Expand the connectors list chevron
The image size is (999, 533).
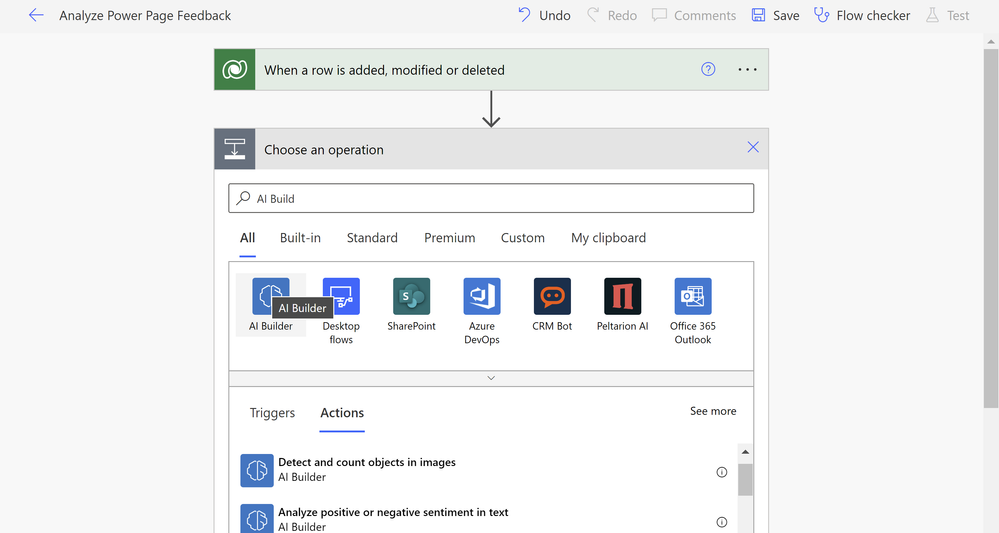491,378
